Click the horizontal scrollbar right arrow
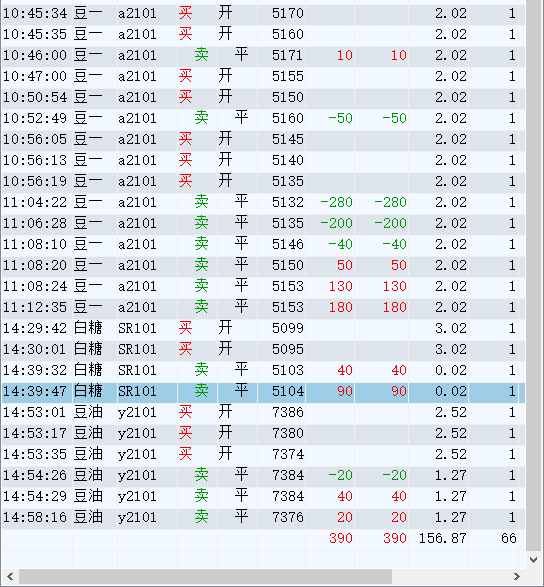The height and width of the screenshot is (587, 544). coord(517,577)
